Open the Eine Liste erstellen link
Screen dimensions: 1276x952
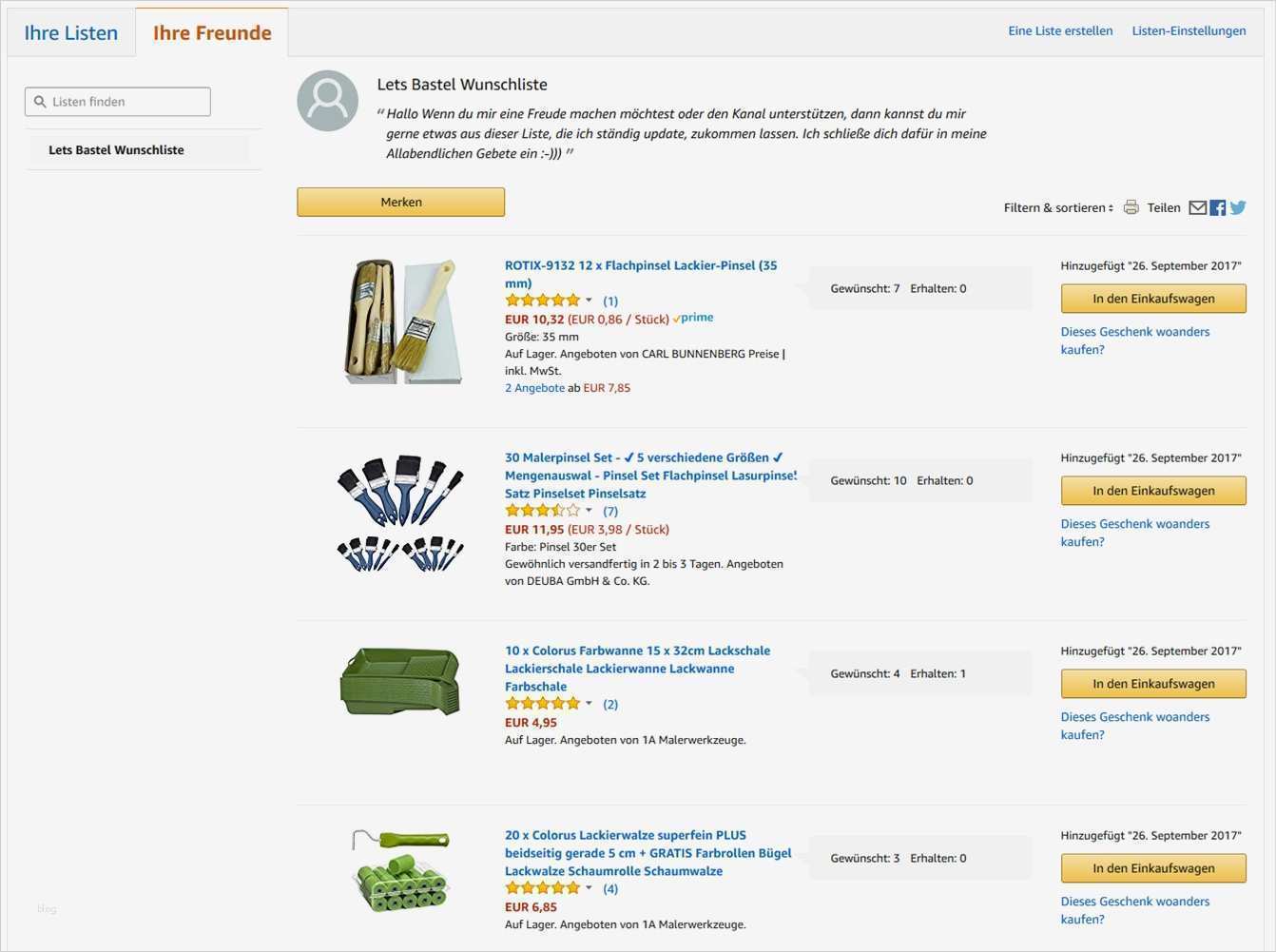point(1060,30)
